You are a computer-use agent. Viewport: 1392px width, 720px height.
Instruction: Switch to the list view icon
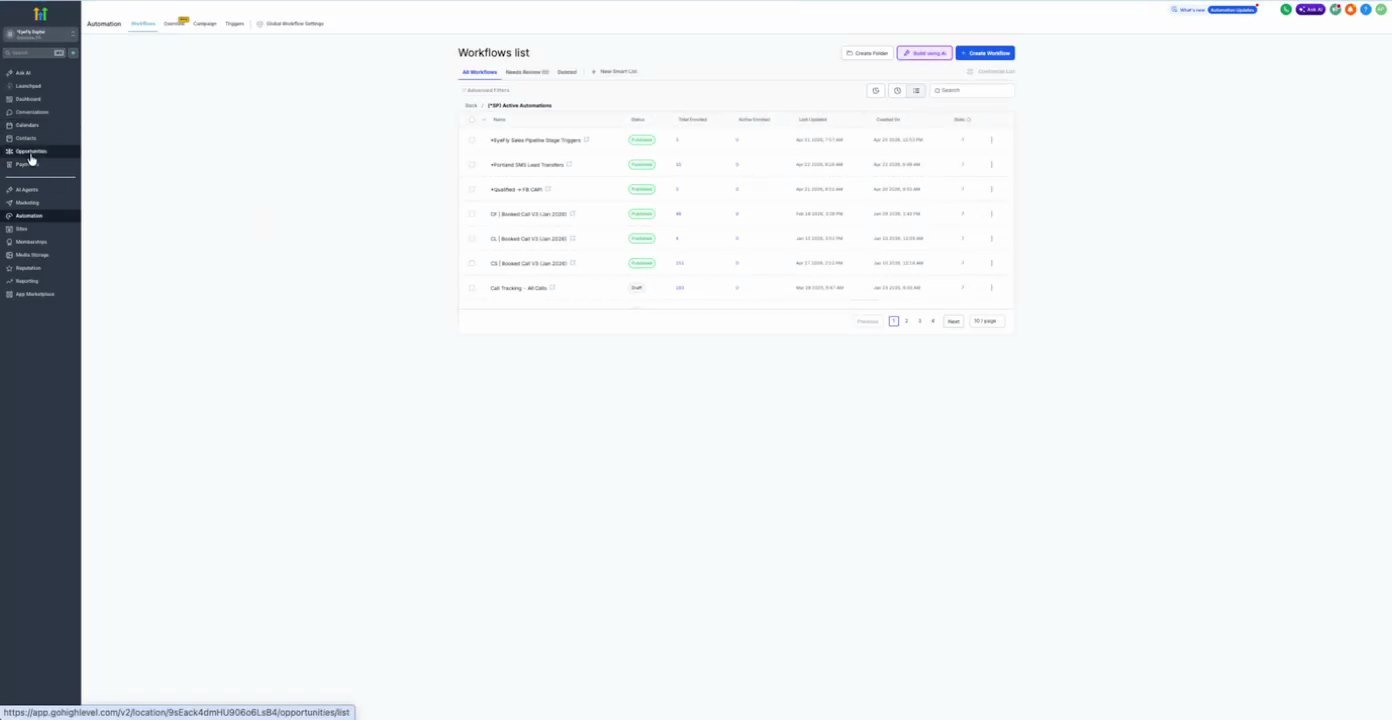916,91
